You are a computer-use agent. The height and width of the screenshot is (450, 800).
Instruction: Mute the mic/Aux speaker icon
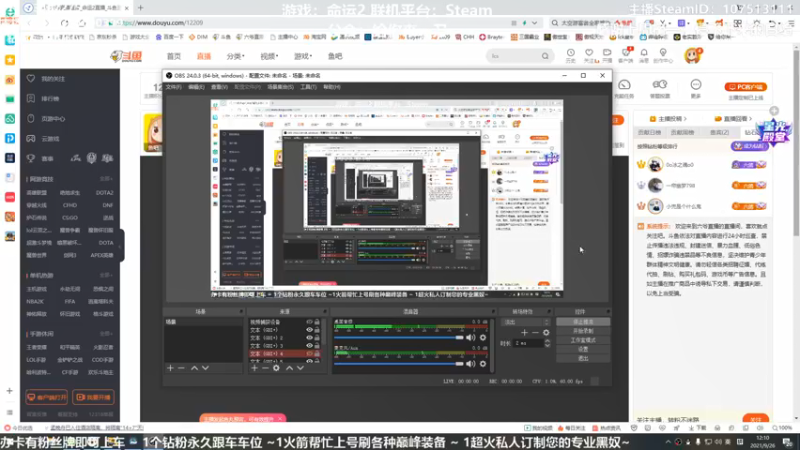pyautogui.click(x=470, y=364)
